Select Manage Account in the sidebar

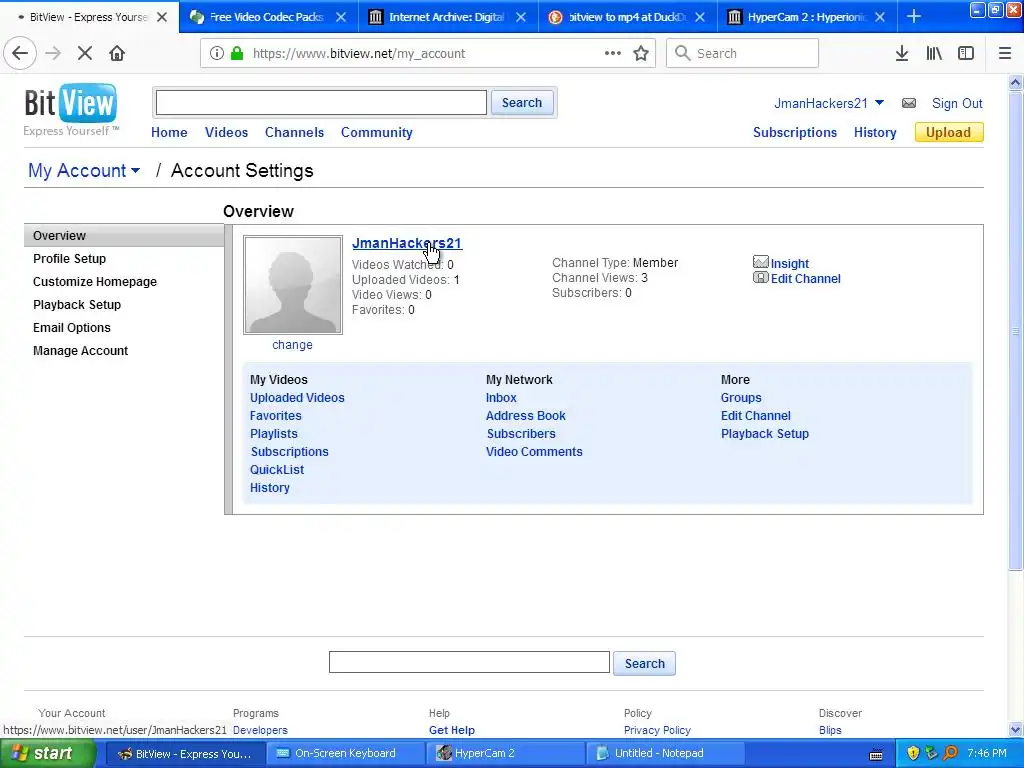pos(80,351)
